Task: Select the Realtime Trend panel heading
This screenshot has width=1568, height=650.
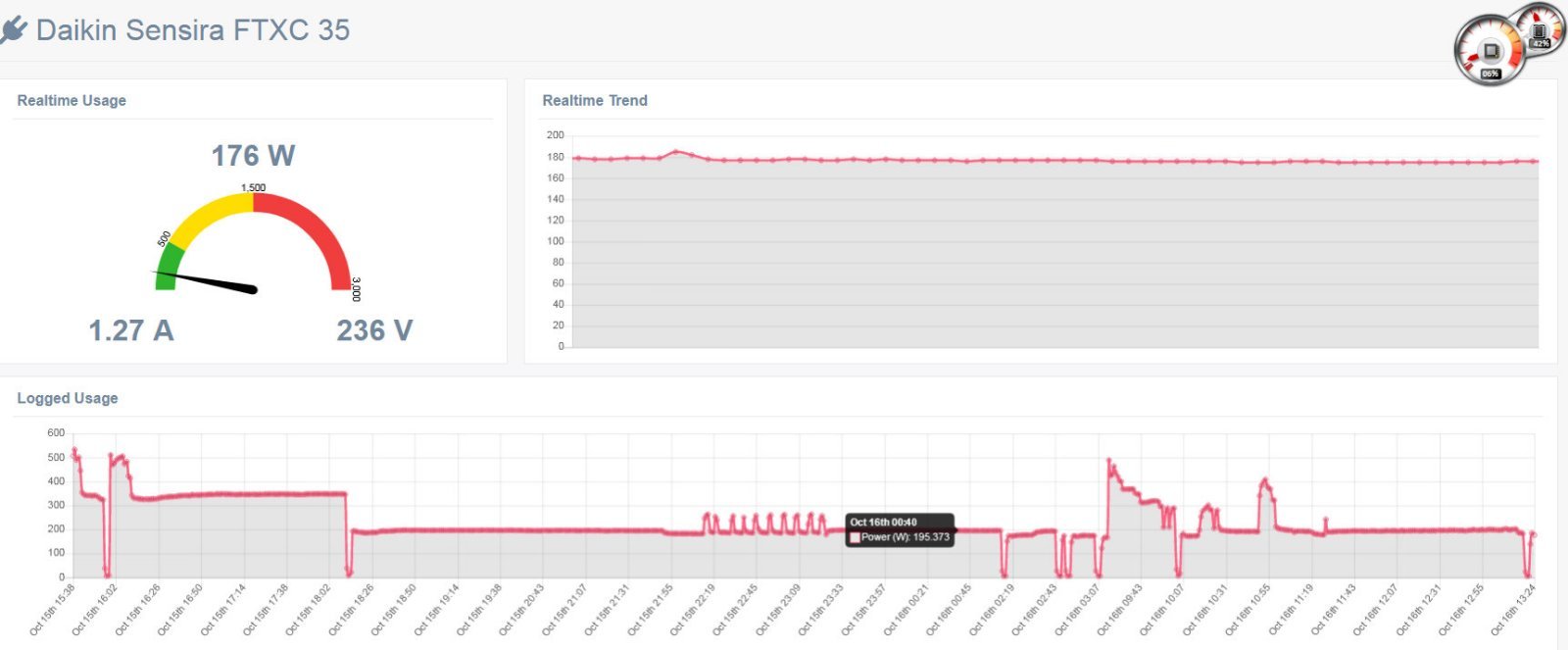Action: [x=595, y=100]
